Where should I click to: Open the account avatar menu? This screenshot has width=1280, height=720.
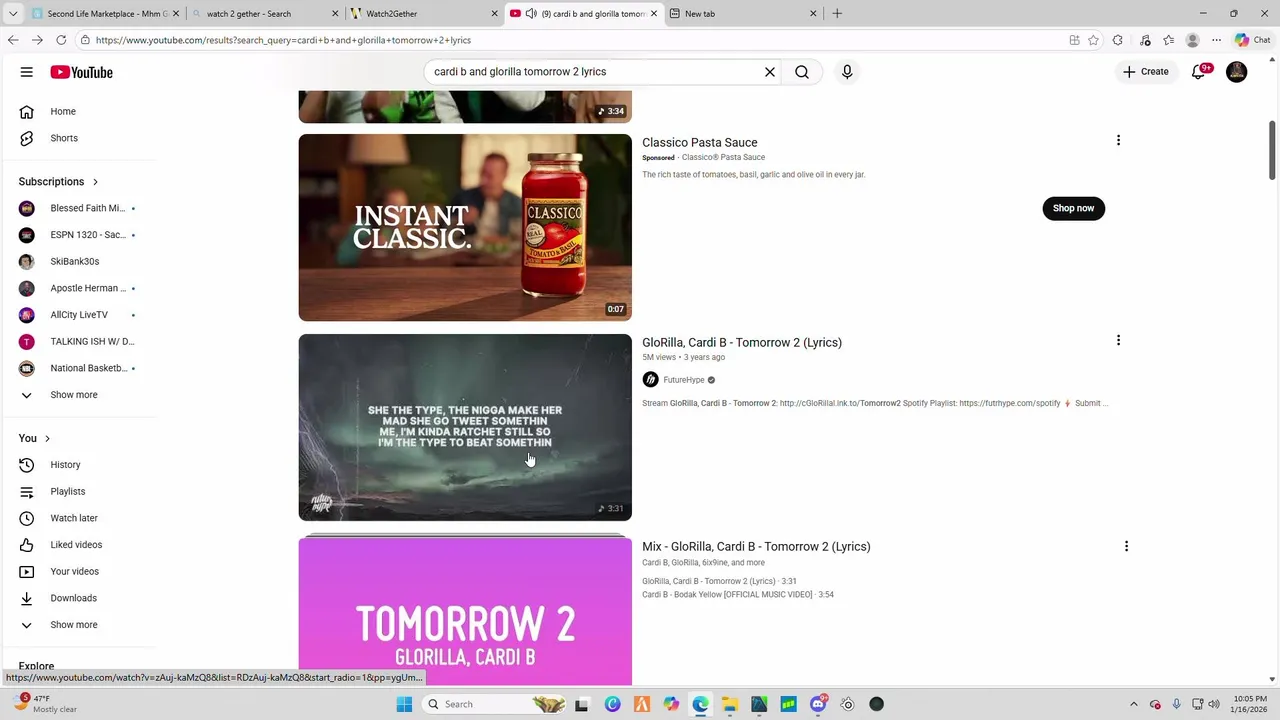[x=1237, y=72]
